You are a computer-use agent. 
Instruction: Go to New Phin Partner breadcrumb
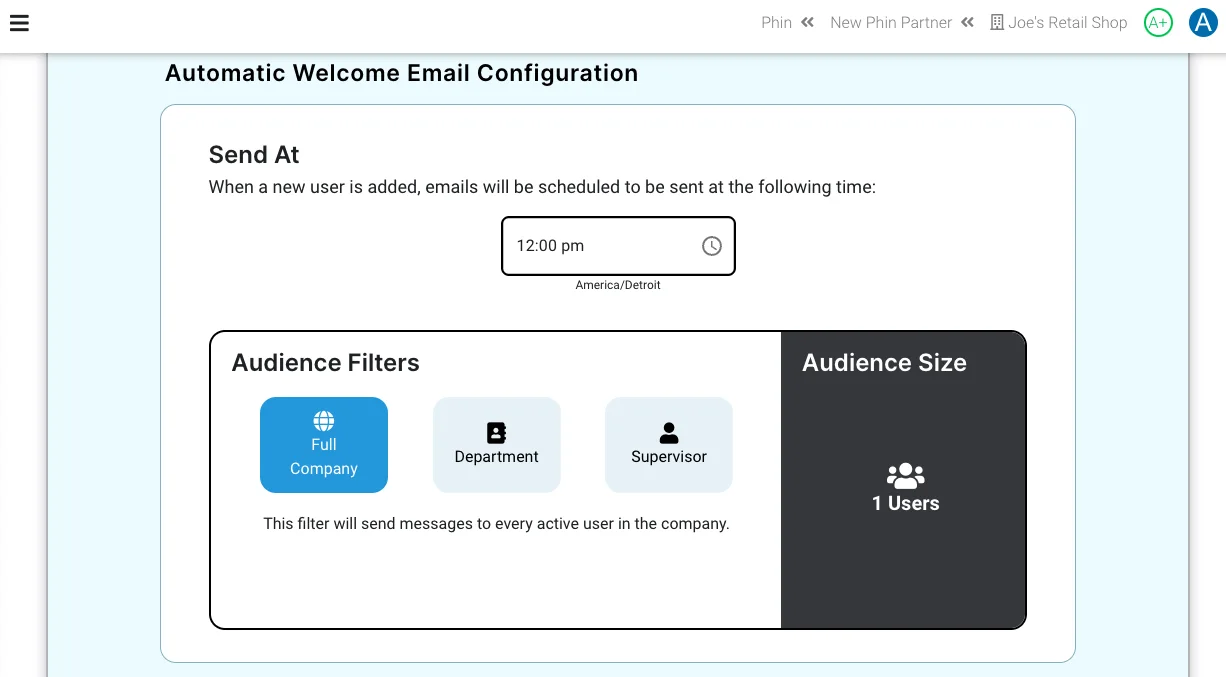891,23
